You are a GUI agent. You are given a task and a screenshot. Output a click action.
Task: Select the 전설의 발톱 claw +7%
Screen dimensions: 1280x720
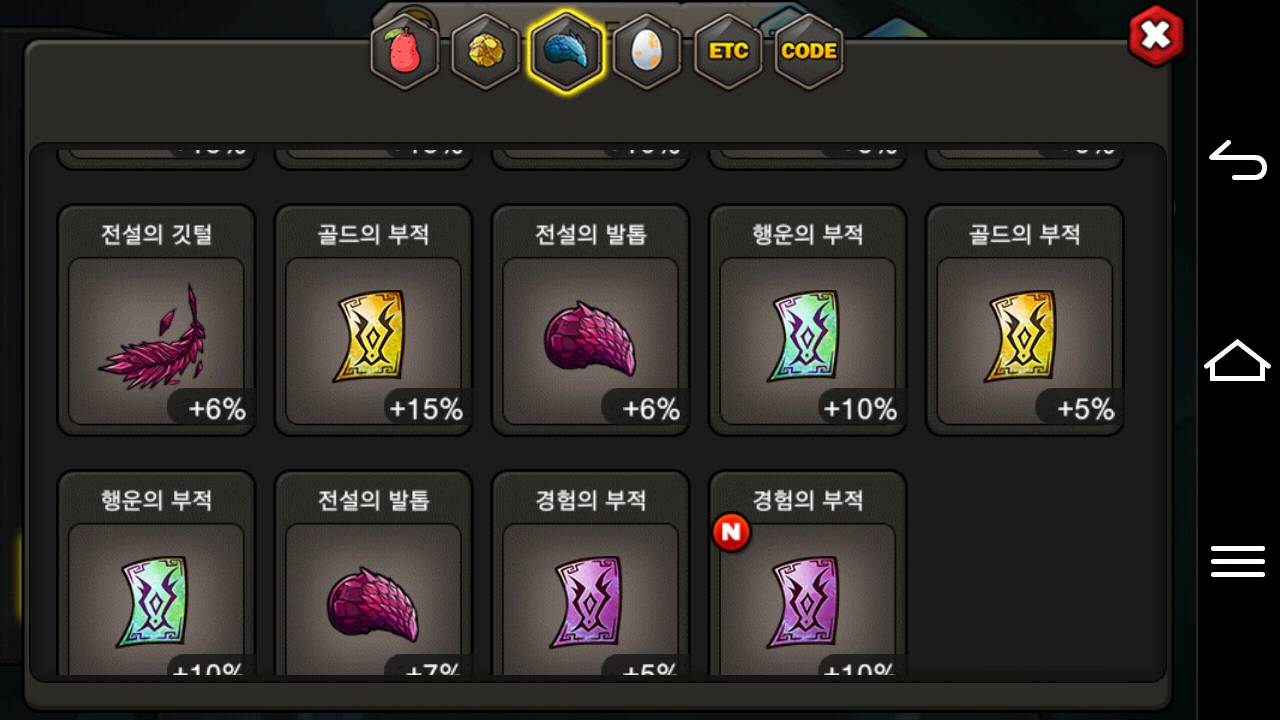[x=373, y=575]
